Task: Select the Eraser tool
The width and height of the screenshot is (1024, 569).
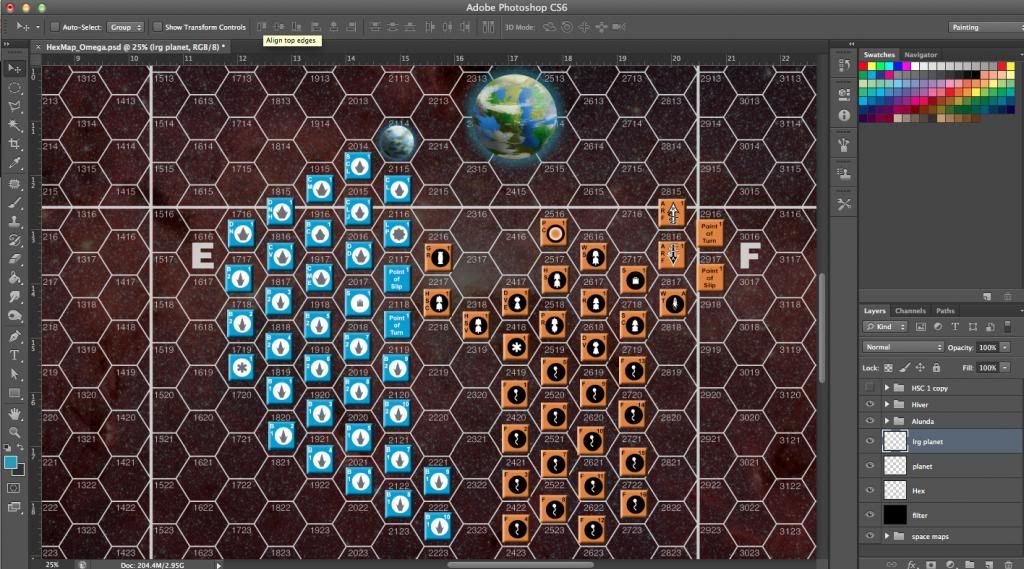Action: tap(14, 259)
